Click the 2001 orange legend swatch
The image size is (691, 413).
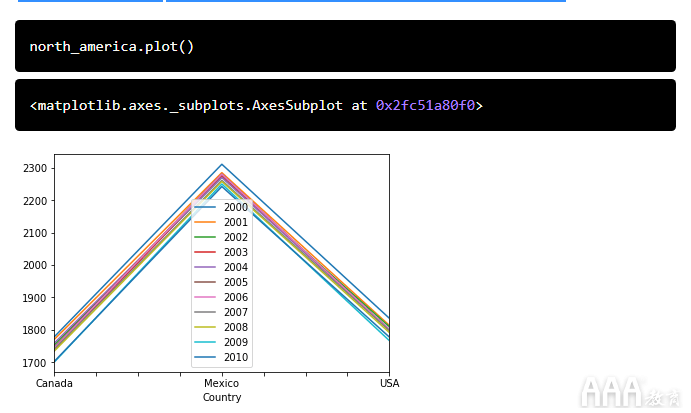pos(205,222)
